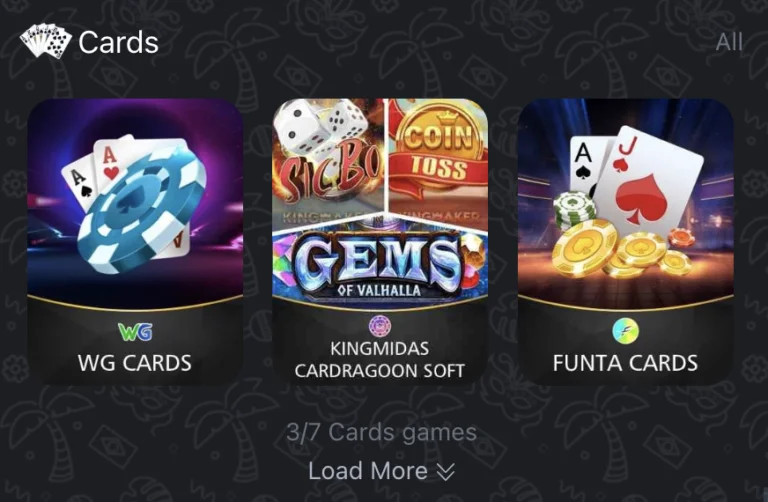The height and width of the screenshot is (502, 768).
Task: Click the WG provider logo
Action: click(x=135, y=332)
